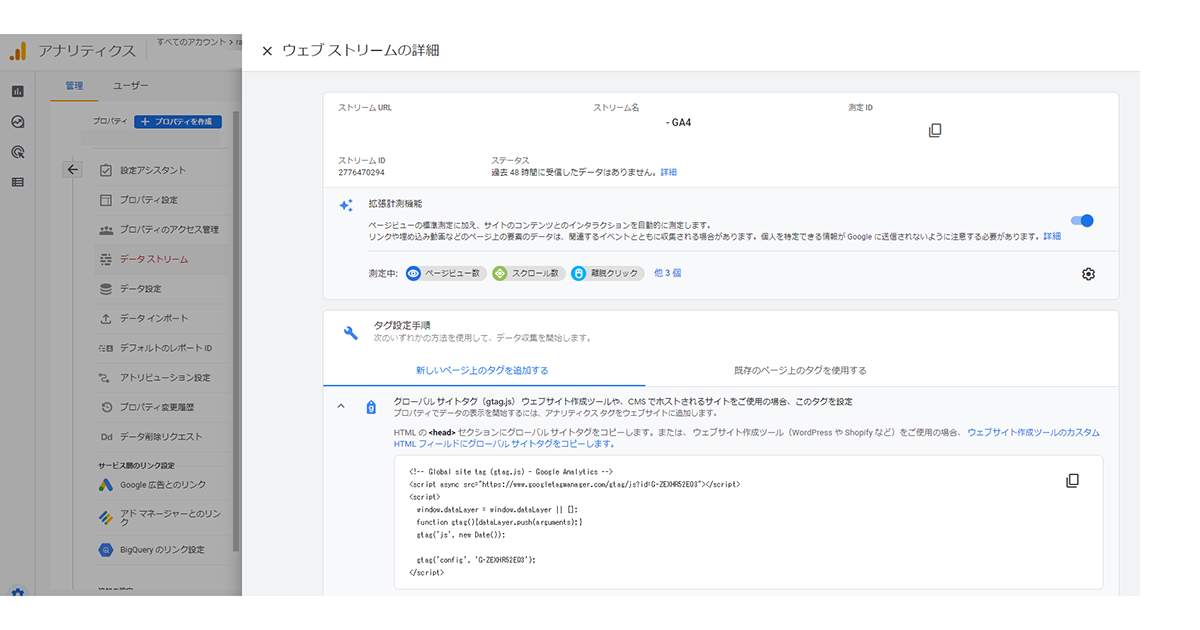This screenshot has height=630, width=1200.
Task: Open Admin gear icon at bottom left
Action: pyautogui.click(x=17, y=591)
